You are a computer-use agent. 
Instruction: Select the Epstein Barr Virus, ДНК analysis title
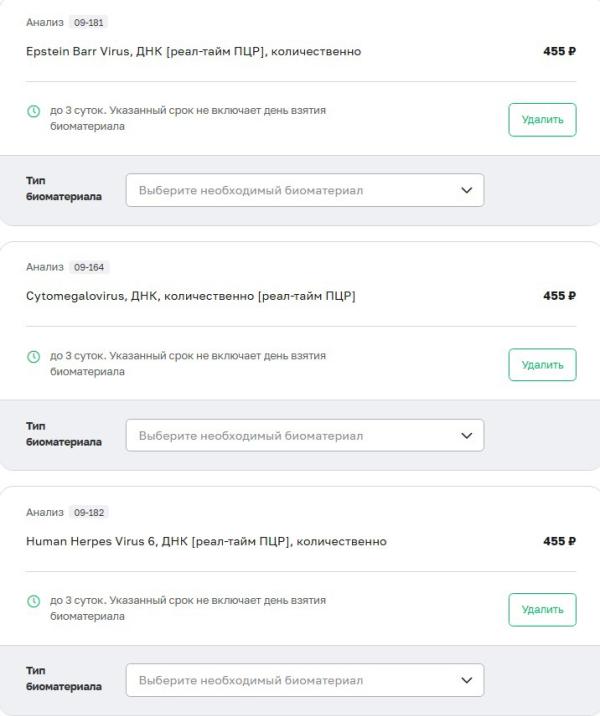[x=193, y=51]
